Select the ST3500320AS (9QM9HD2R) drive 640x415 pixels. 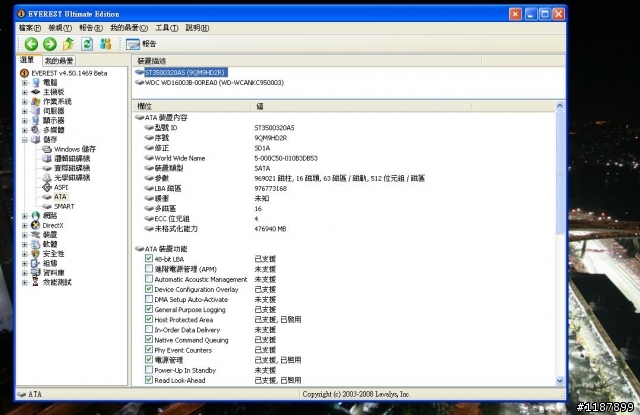click(x=184, y=73)
